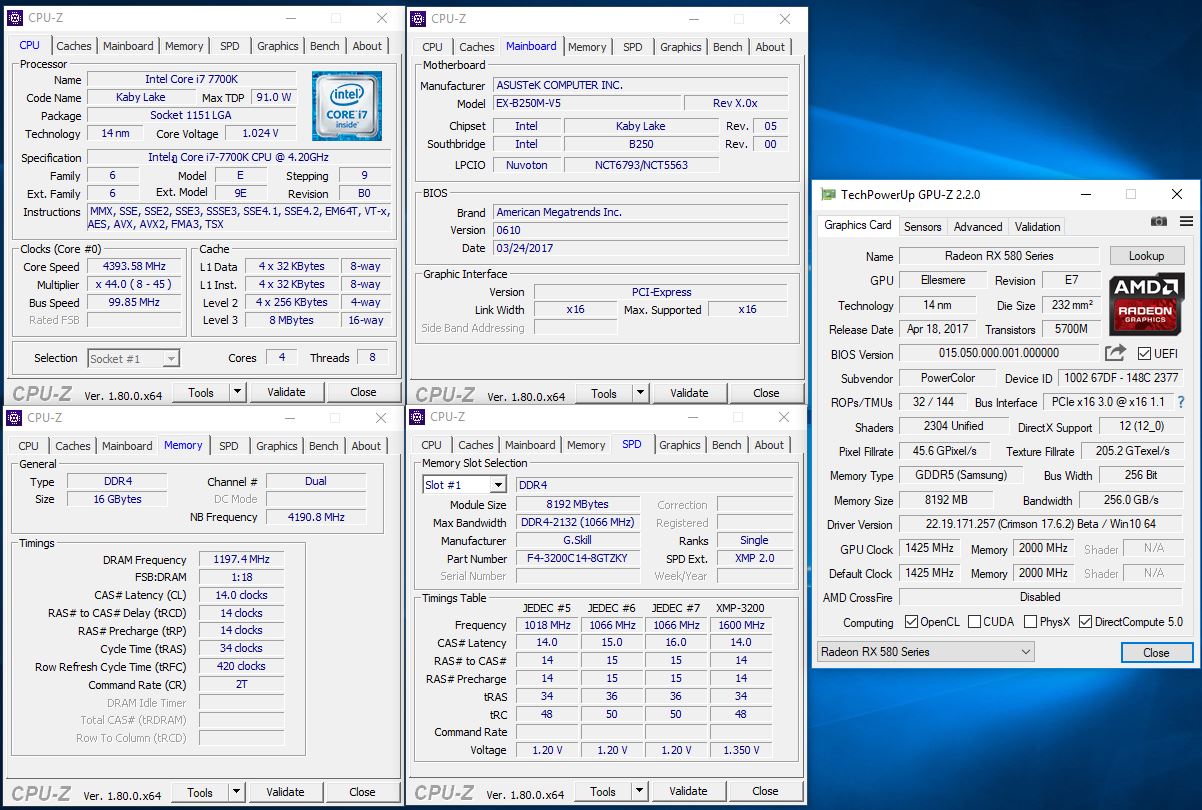This screenshot has width=1202, height=810.
Task: Switch to the Sensors tab in GPU-Z
Action: pyautogui.click(x=922, y=226)
